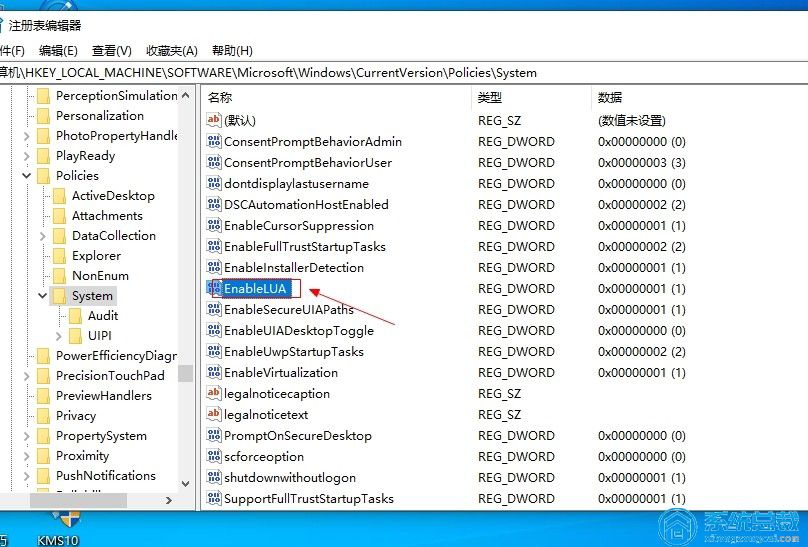
Task: Click the DWORD icon beside EnableInstallerDetection
Action: pos(213,267)
